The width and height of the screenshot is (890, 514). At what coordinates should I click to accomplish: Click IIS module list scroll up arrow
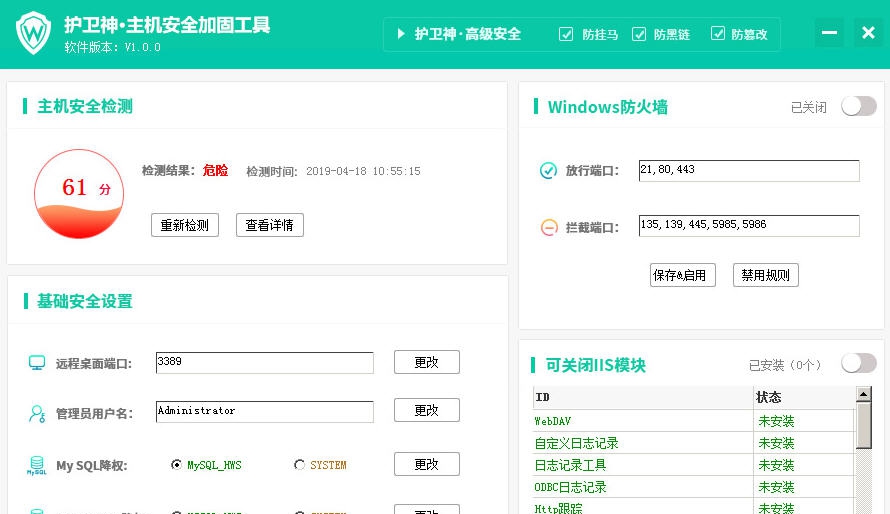pos(863,394)
